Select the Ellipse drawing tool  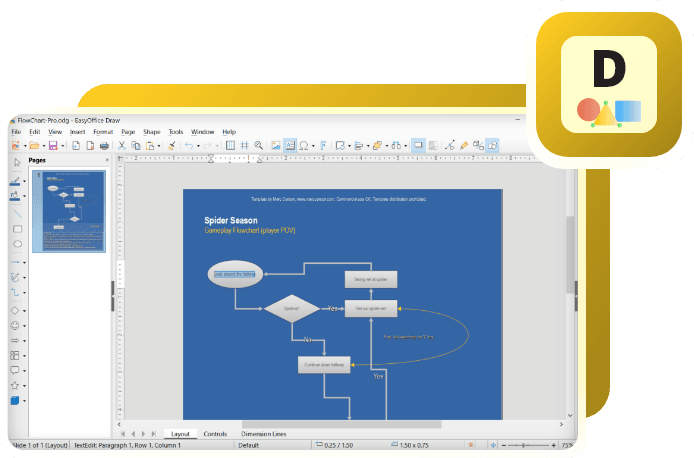click(x=16, y=244)
